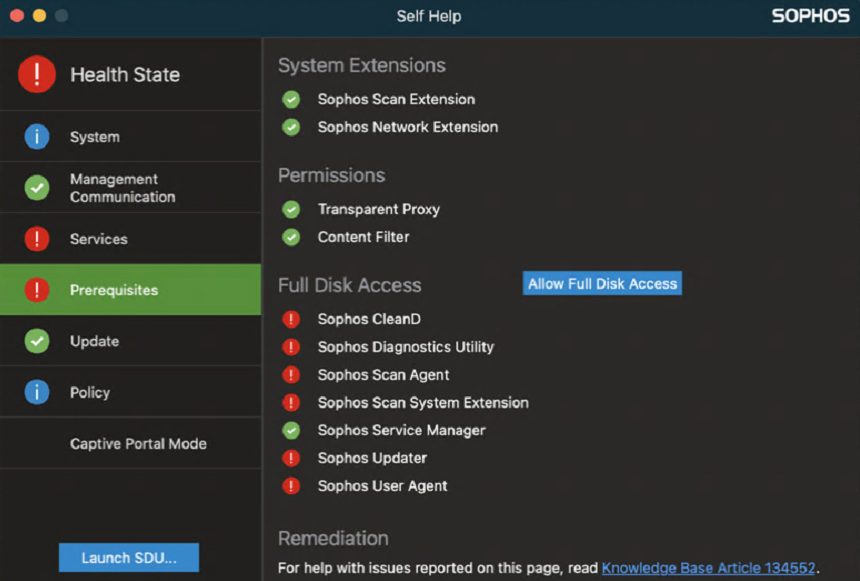Click the System Extensions heading

[x=361, y=65]
